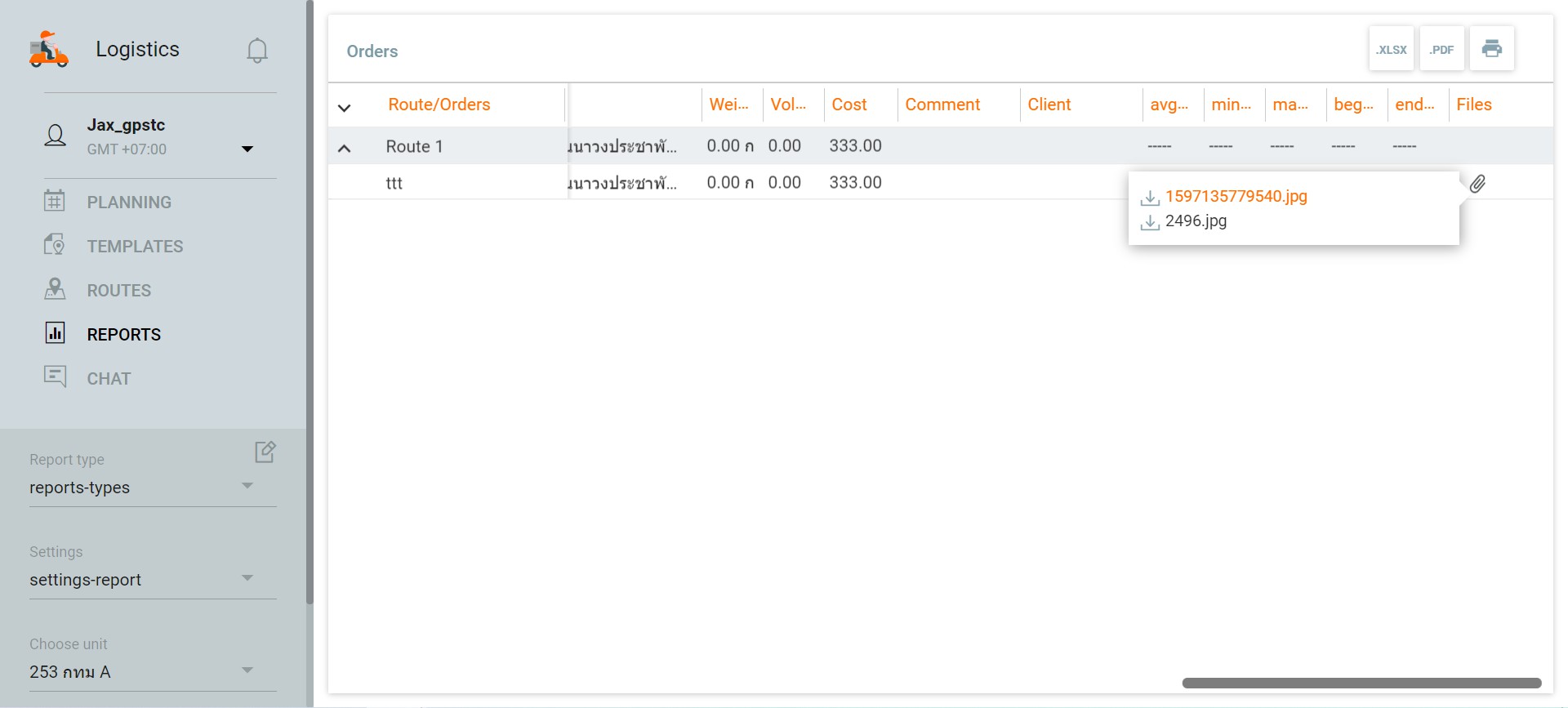Open the Jax_gpstc account dropdown
The width and height of the screenshot is (1568, 708).
247,149
